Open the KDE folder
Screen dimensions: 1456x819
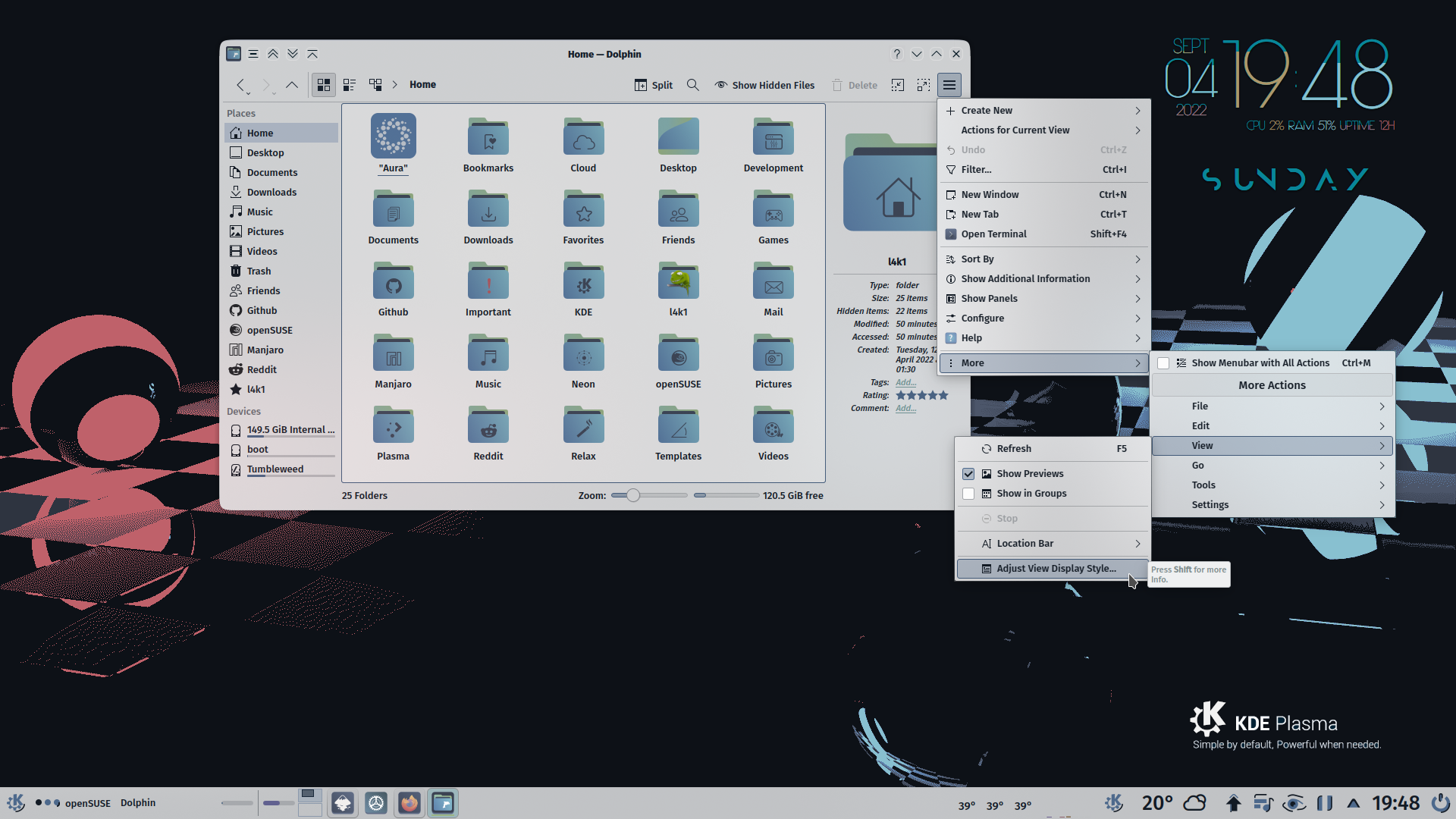click(583, 288)
